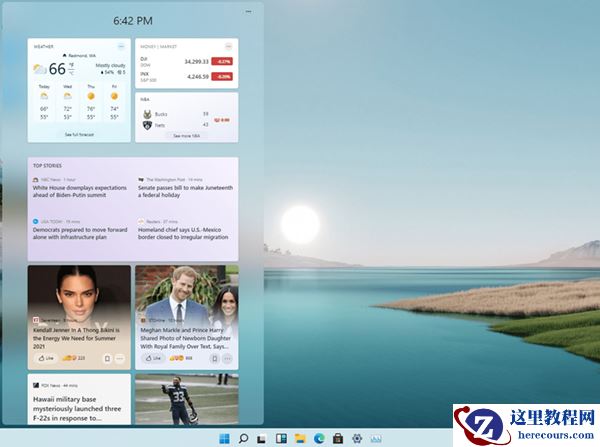Image resolution: width=600 pixels, height=447 pixels.
Task: Click the NBA game clock indicator
Action: (222, 120)
